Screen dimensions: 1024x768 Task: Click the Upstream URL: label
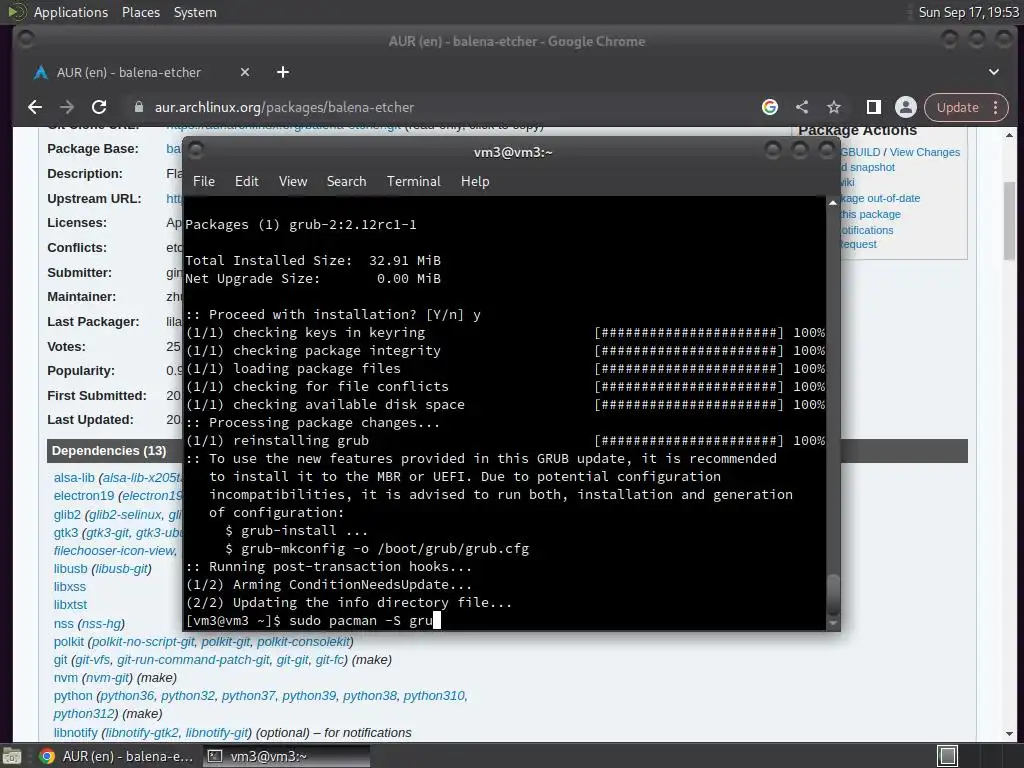[x=94, y=199]
